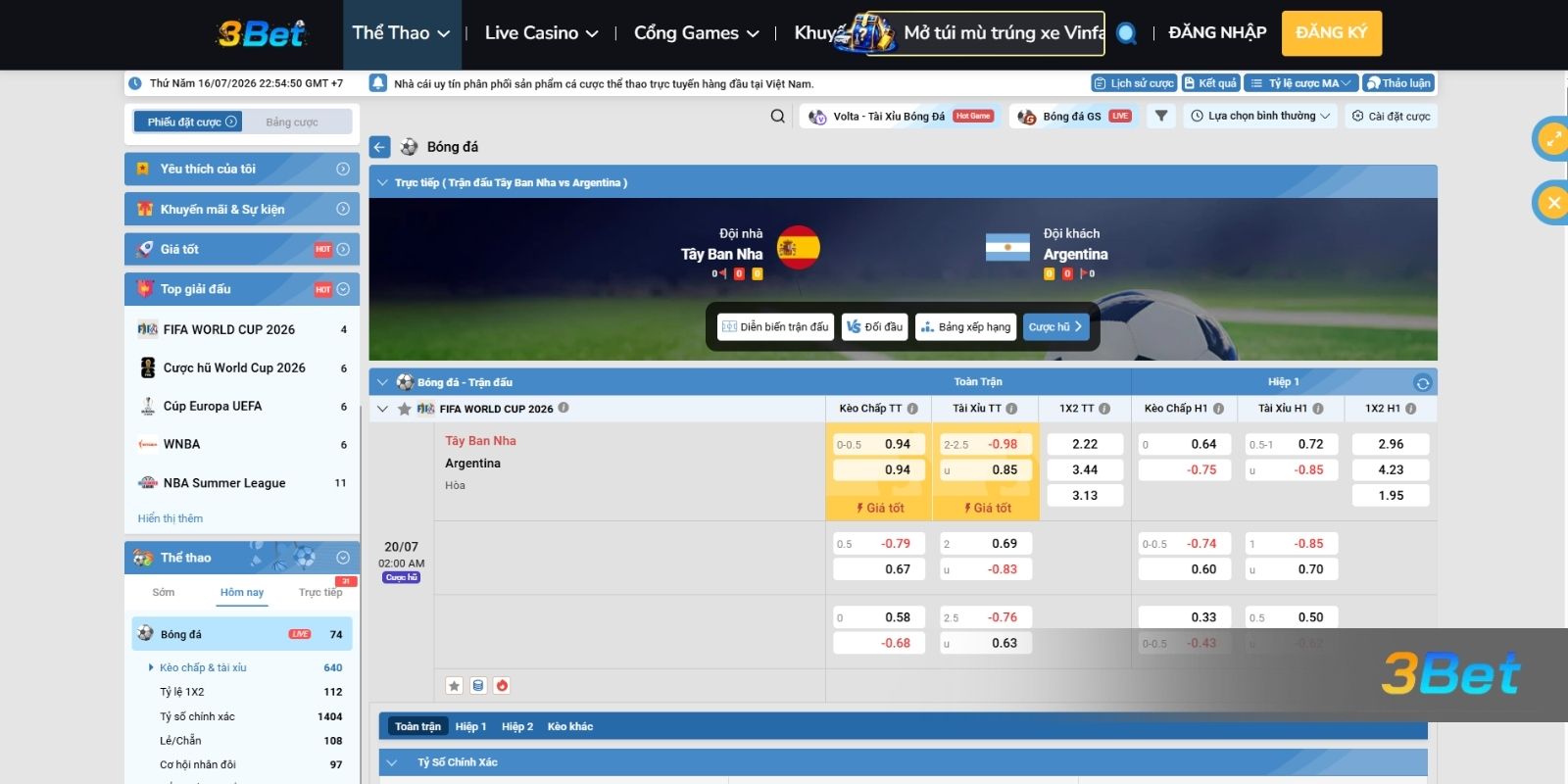The height and width of the screenshot is (784, 1568).
Task: Open Volta - Tài Xỉu Bóng Đá hot game
Action: pos(901,116)
